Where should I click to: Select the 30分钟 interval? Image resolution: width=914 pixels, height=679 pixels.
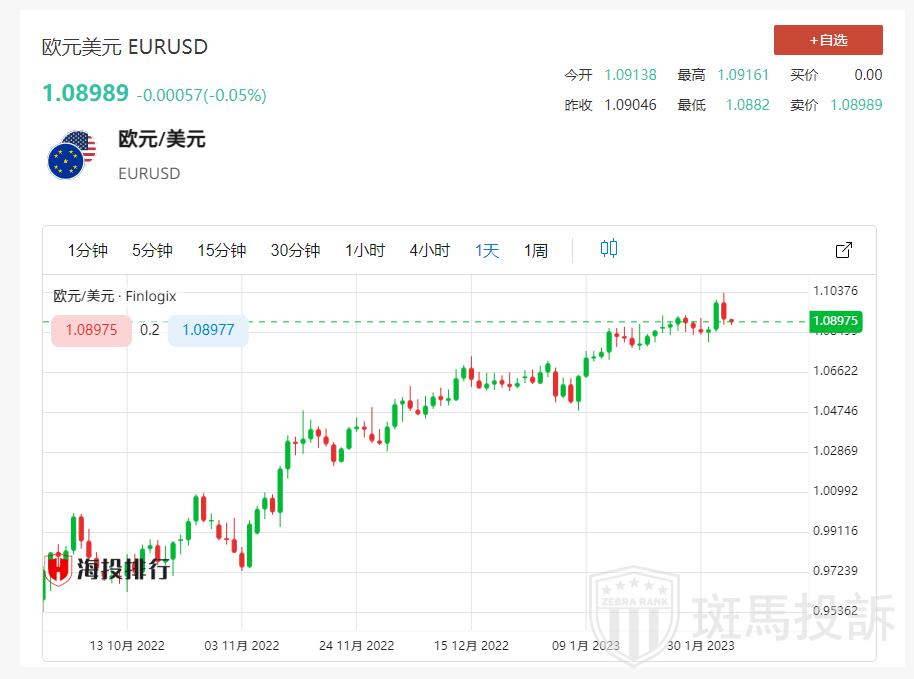click(x=295, y=250)
